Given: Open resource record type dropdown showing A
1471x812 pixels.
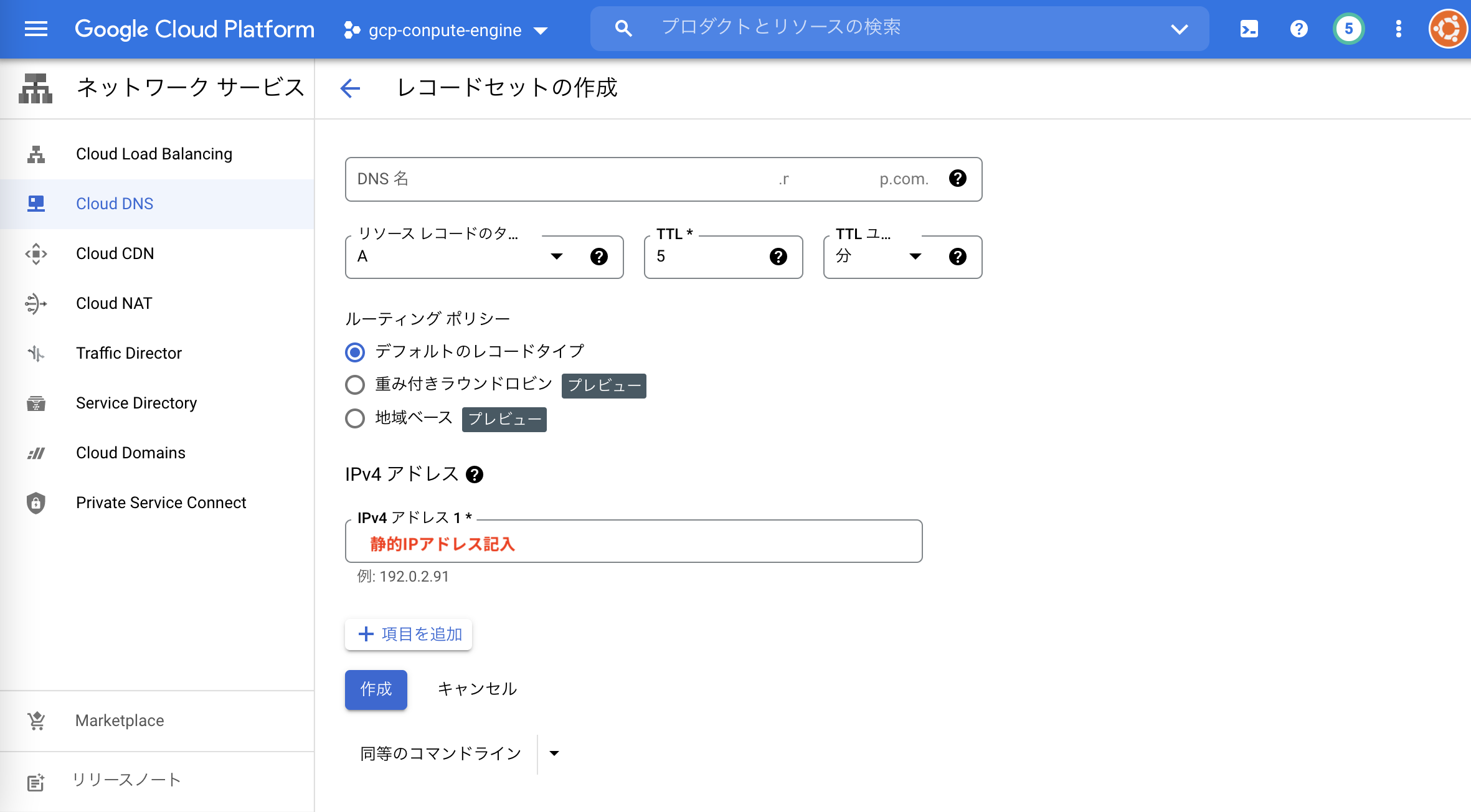Looking at the screenshot, I should 461,257.
